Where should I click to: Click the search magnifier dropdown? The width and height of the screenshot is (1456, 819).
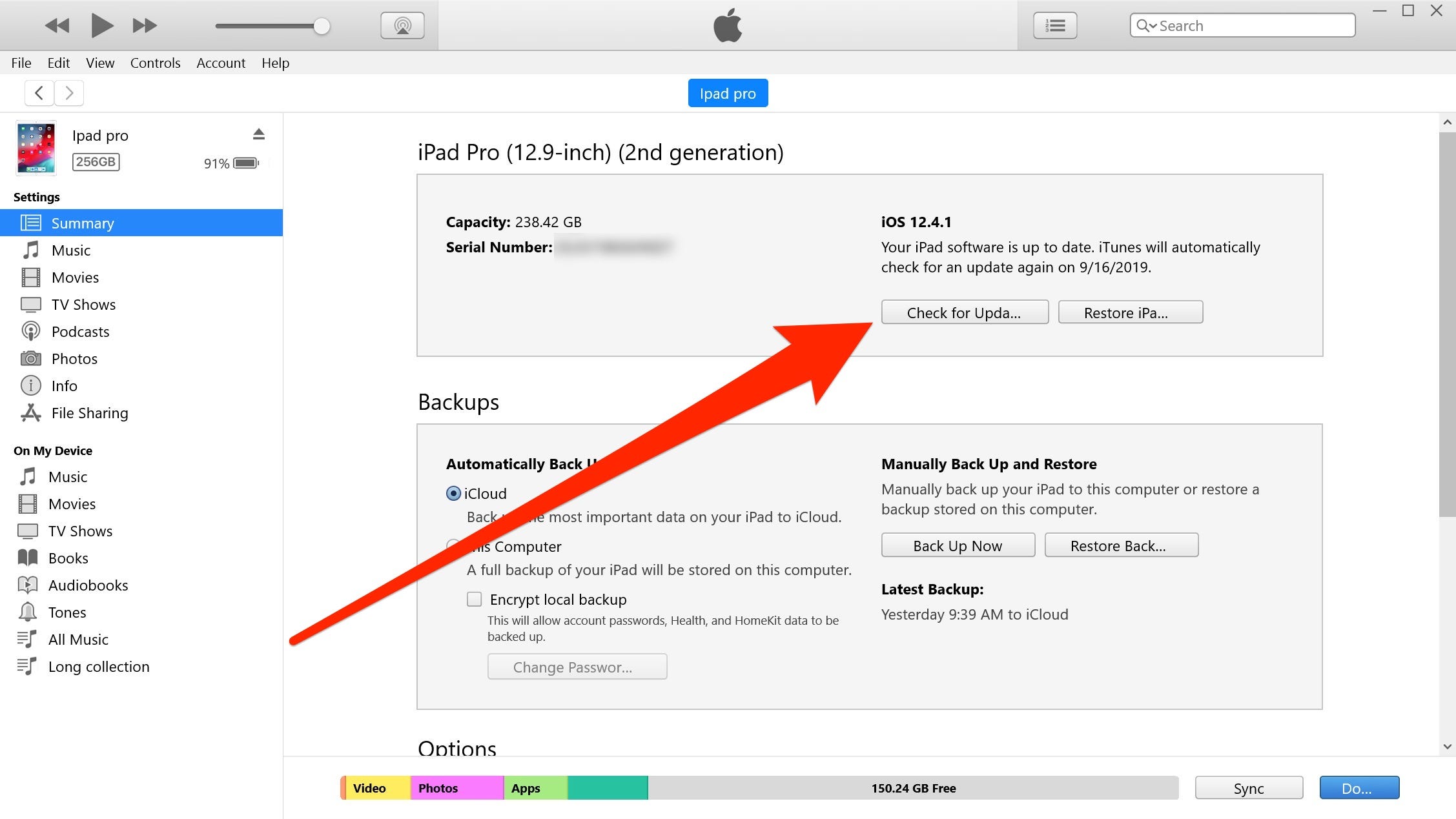[1146, 26]
